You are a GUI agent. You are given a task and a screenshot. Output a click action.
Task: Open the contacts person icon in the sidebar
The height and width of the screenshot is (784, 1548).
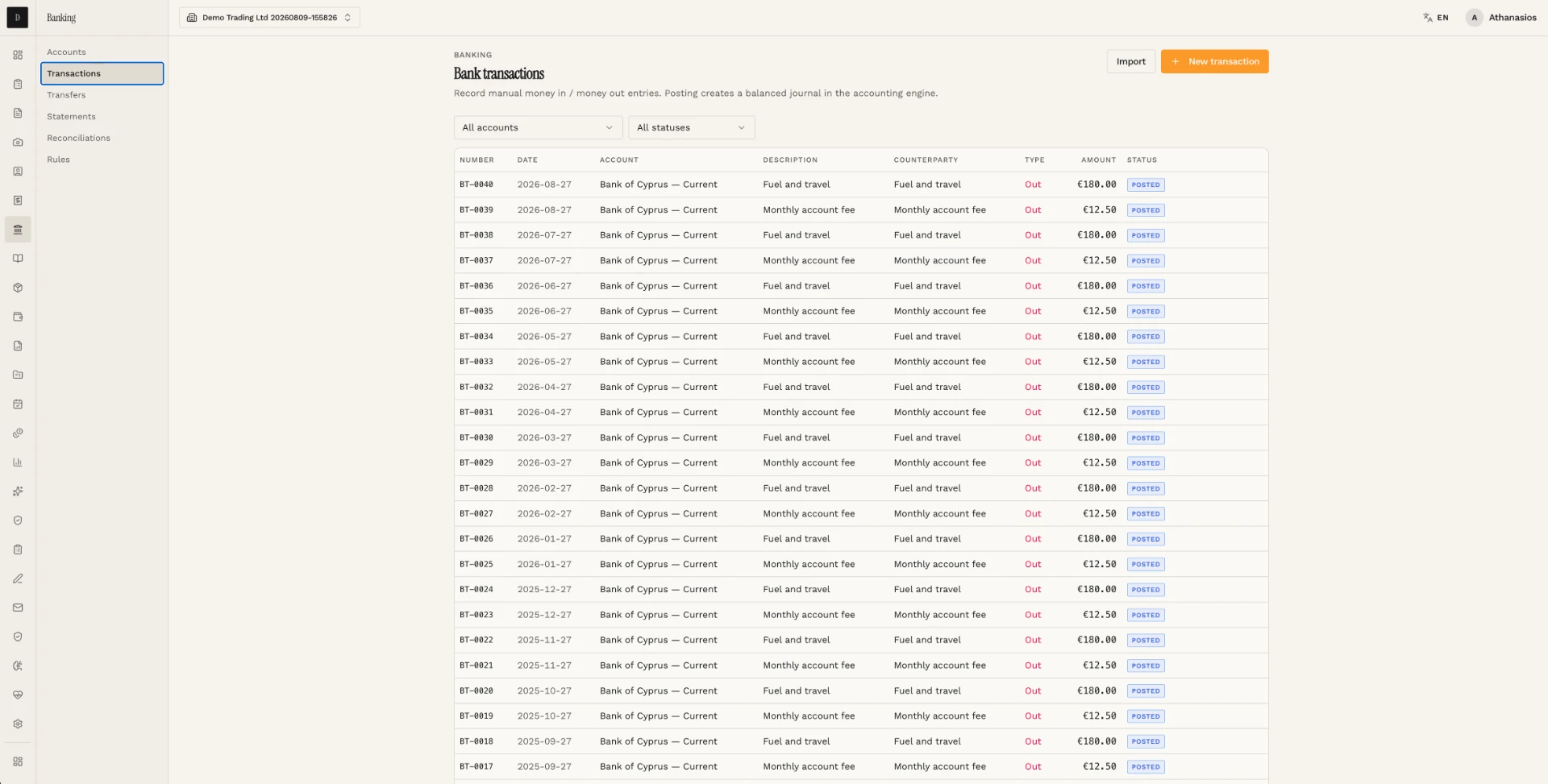click(x=18, y=171)
